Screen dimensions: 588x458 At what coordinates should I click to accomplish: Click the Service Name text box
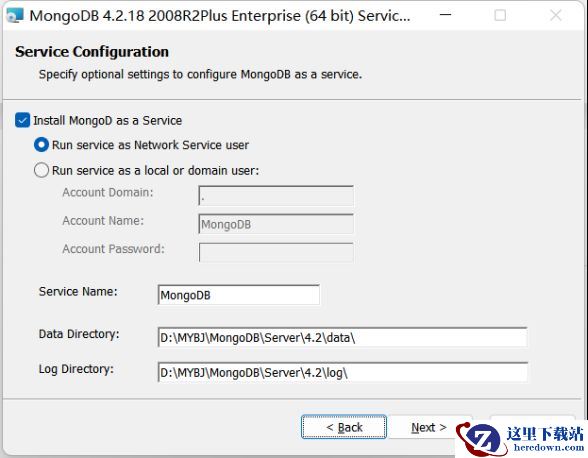click(239, 295)
